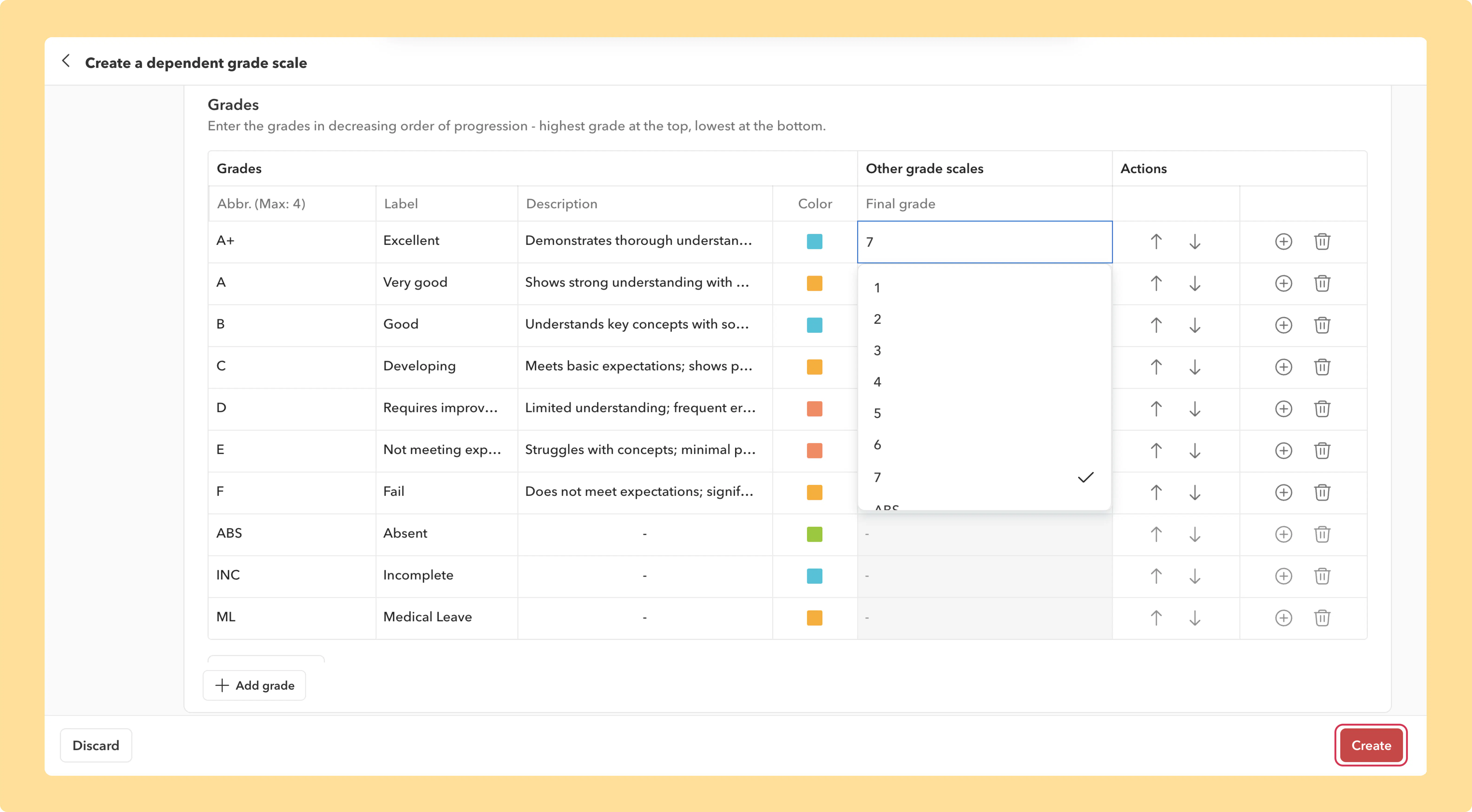Open the Requires improvement color swatch

click(814, 409)
